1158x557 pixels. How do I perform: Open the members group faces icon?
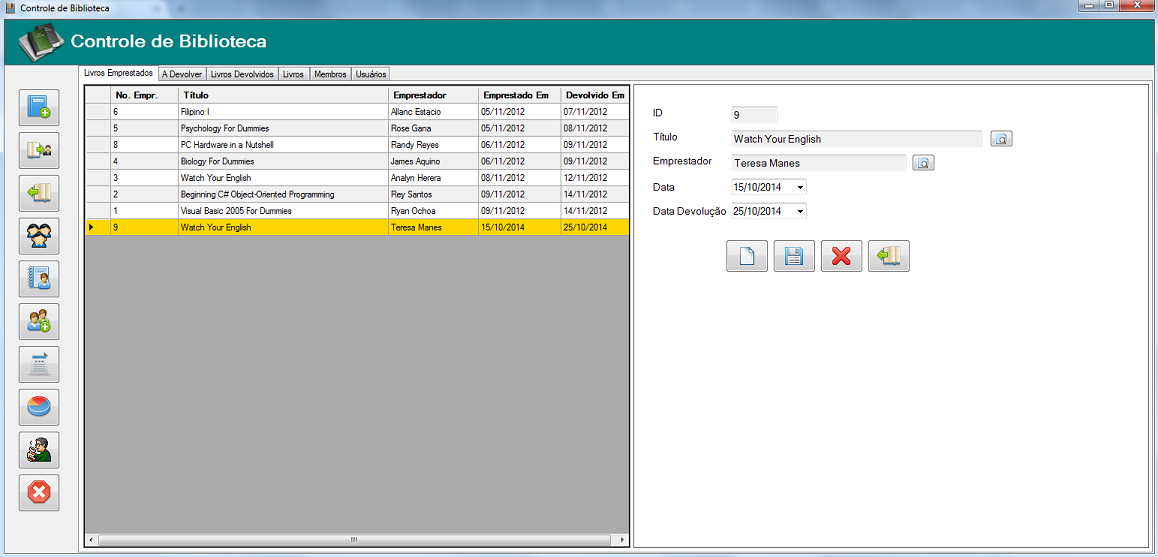[39, 236]
